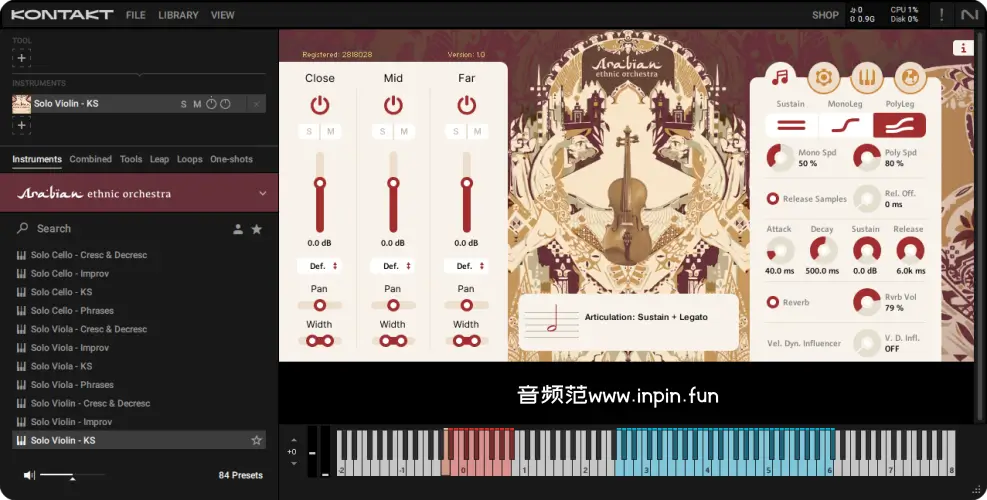Click the user presets person icon
This screenshot has width=987, height=500.
(x=238, y=229)
